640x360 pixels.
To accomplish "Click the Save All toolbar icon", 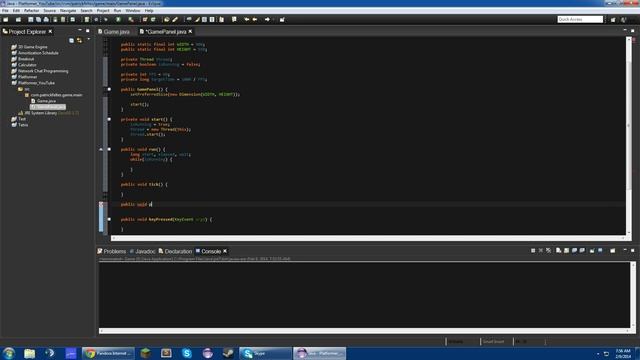I will coord(38,20).
